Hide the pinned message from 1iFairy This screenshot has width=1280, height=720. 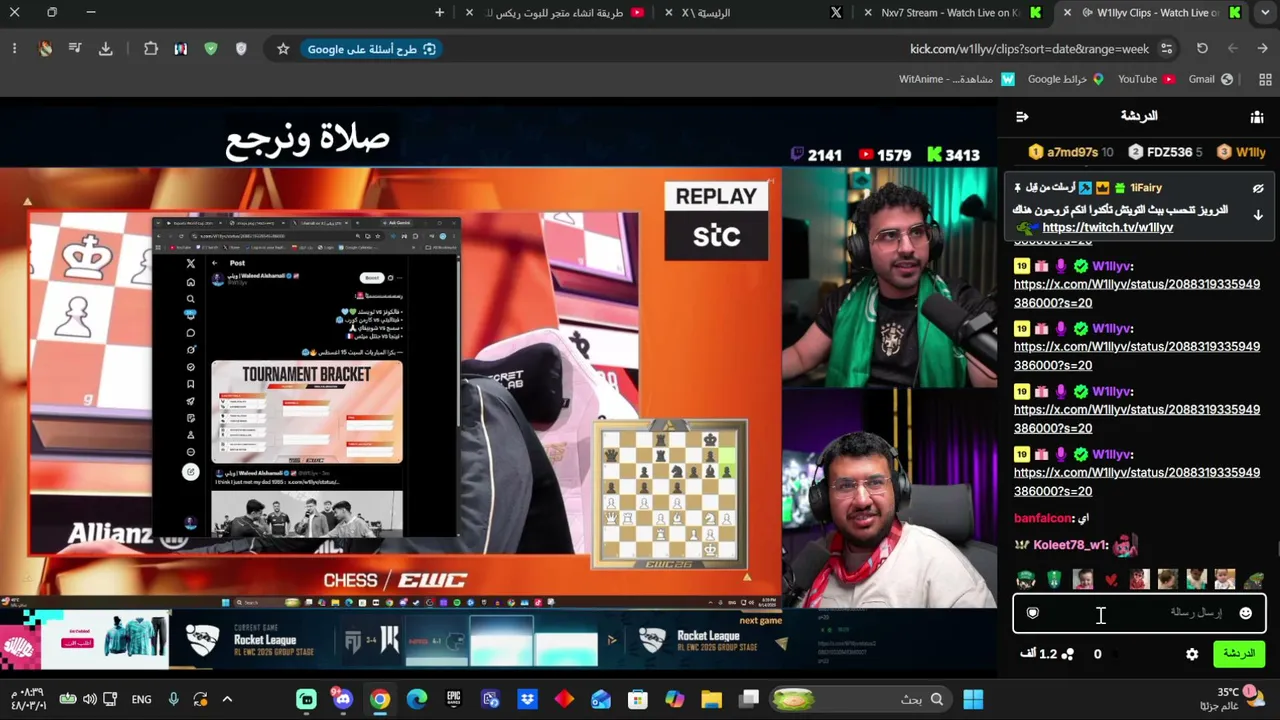click(1258, 188)
